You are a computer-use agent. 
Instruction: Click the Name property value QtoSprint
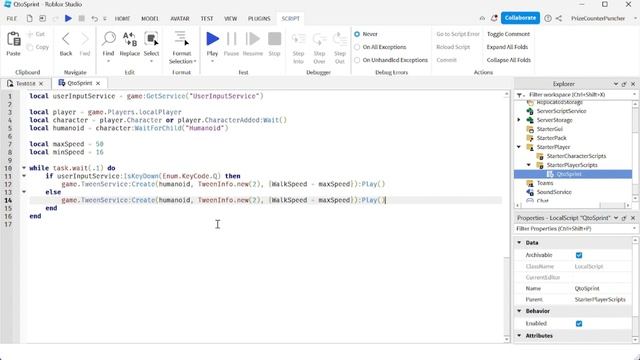pyautogui.click(x=587, y=289)
